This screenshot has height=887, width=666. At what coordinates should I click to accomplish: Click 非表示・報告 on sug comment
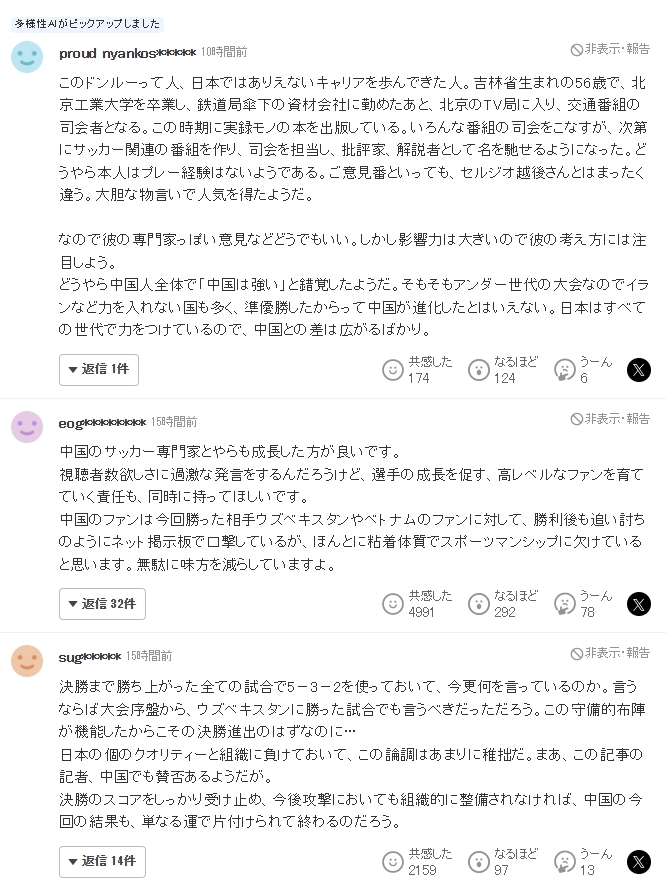[610, 653]
